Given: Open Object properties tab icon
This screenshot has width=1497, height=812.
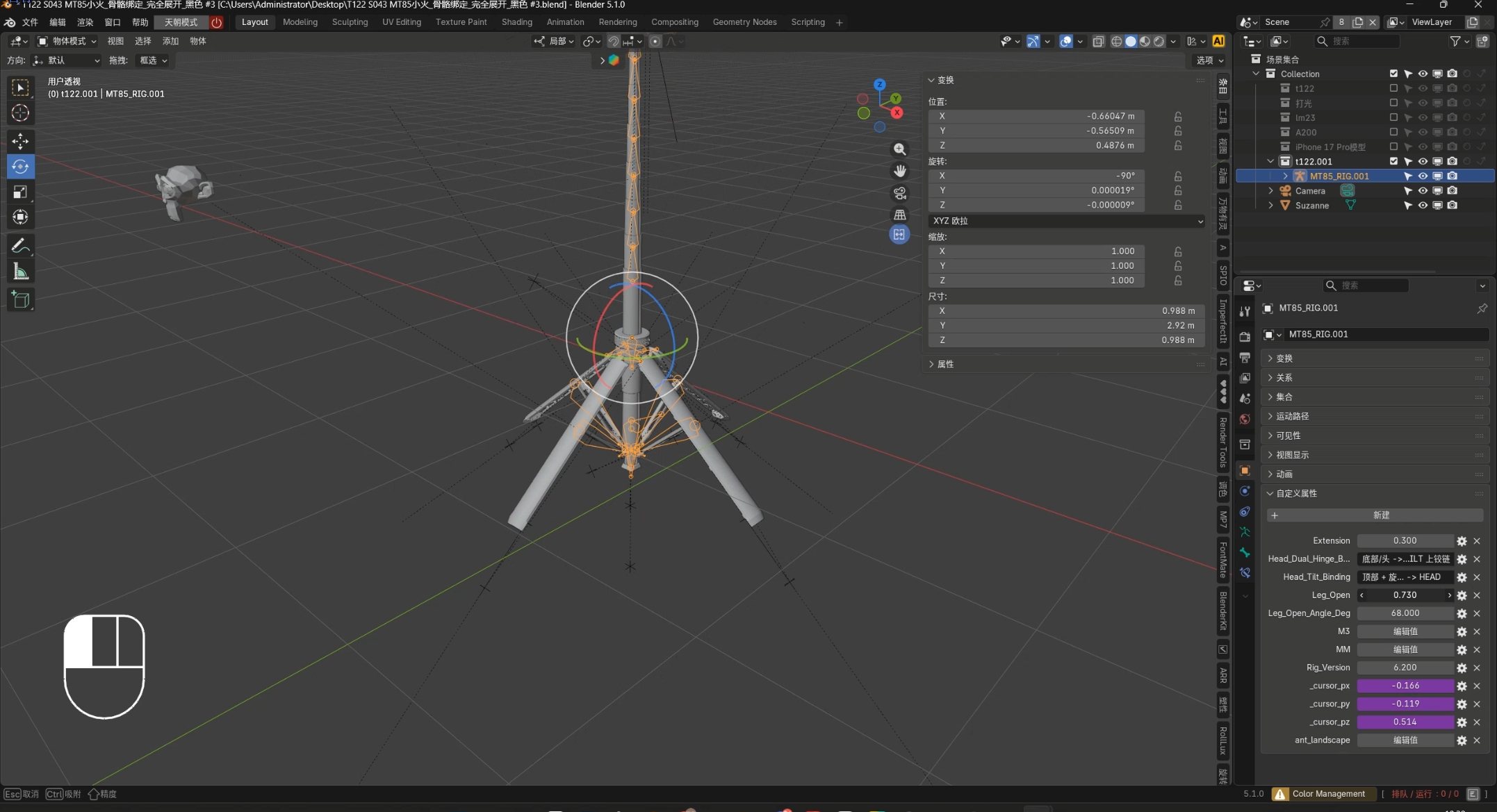Looking at the screenshot, I should (x=1245, y=470).
